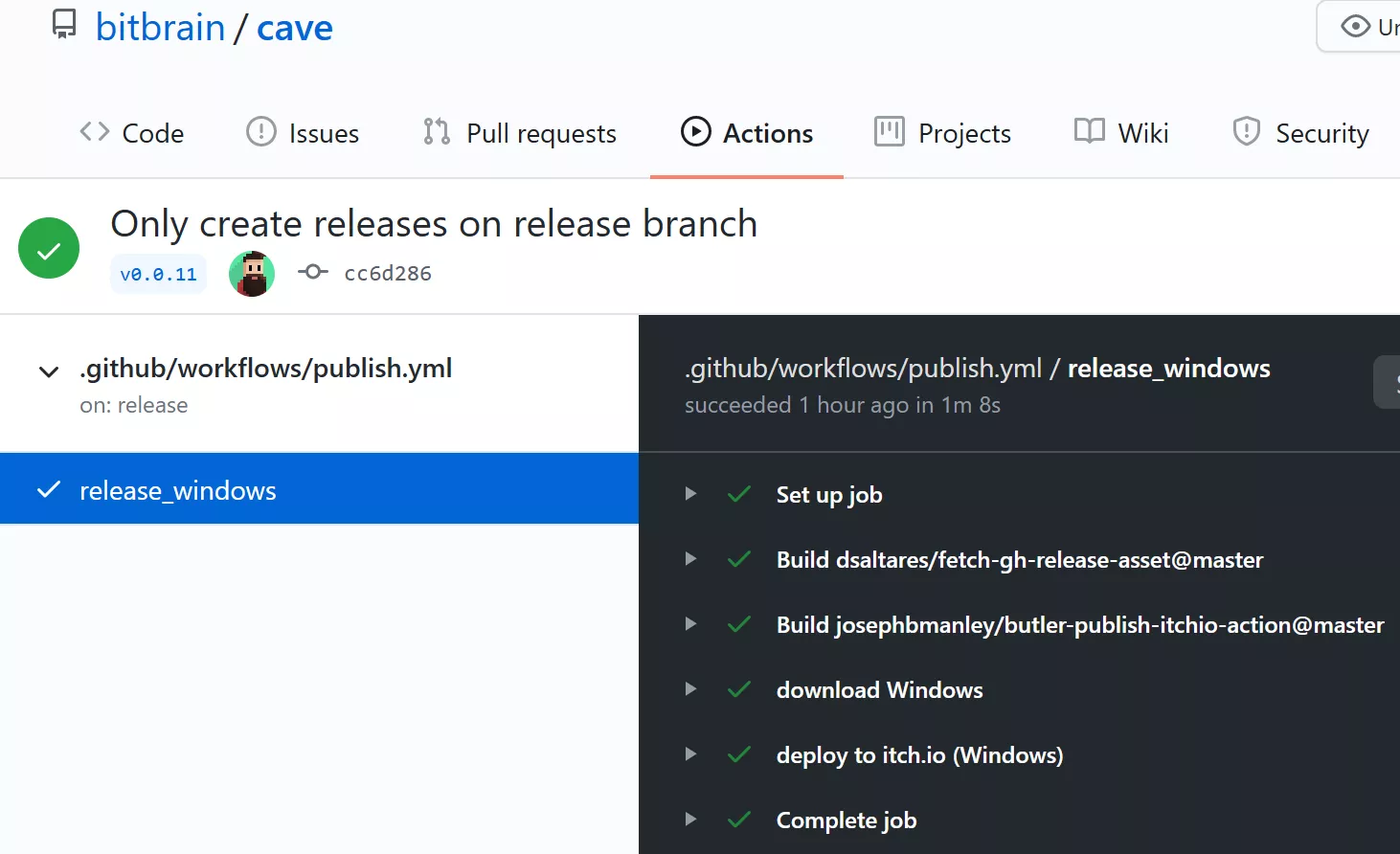Click the repository book icon beside bitbrain
Screen dimensions: 1400x854
click(63, 24)
